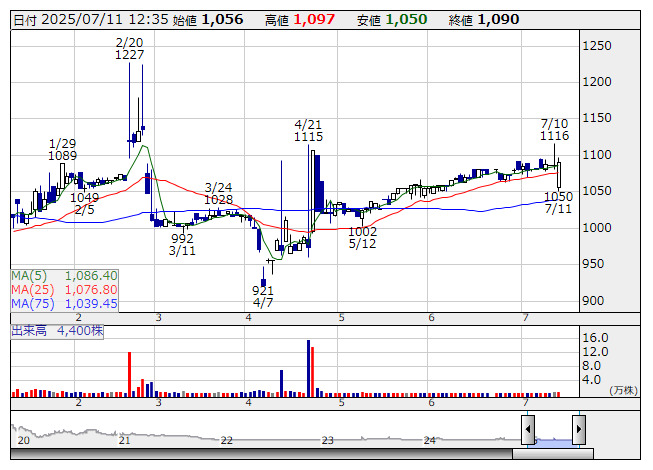Viewport: 653px width, 470px height.
Task: Click the 2/20 1227 high price marker
Action: [x=130, y=48]
